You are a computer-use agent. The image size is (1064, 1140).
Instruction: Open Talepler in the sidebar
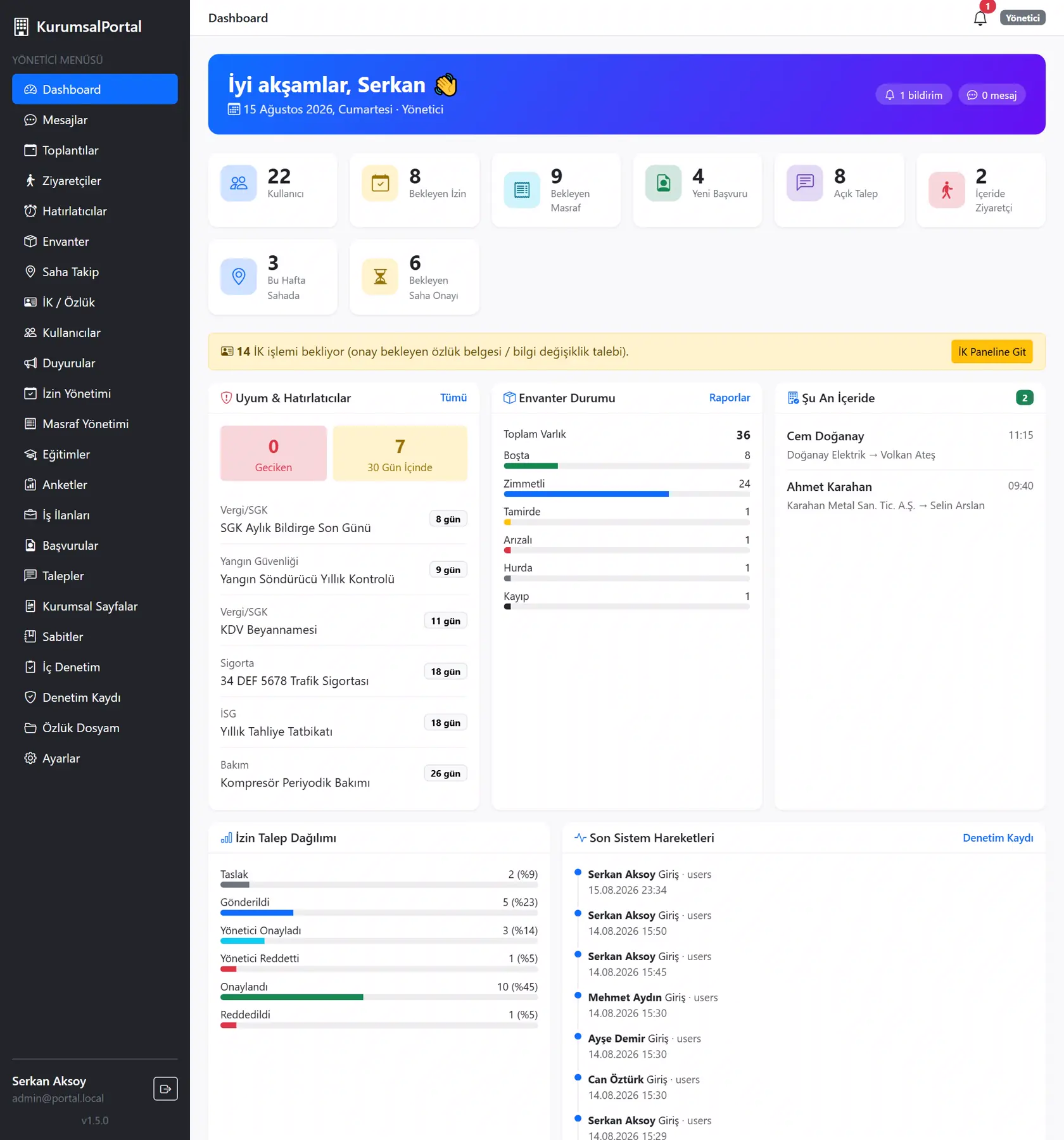point(95,576)
